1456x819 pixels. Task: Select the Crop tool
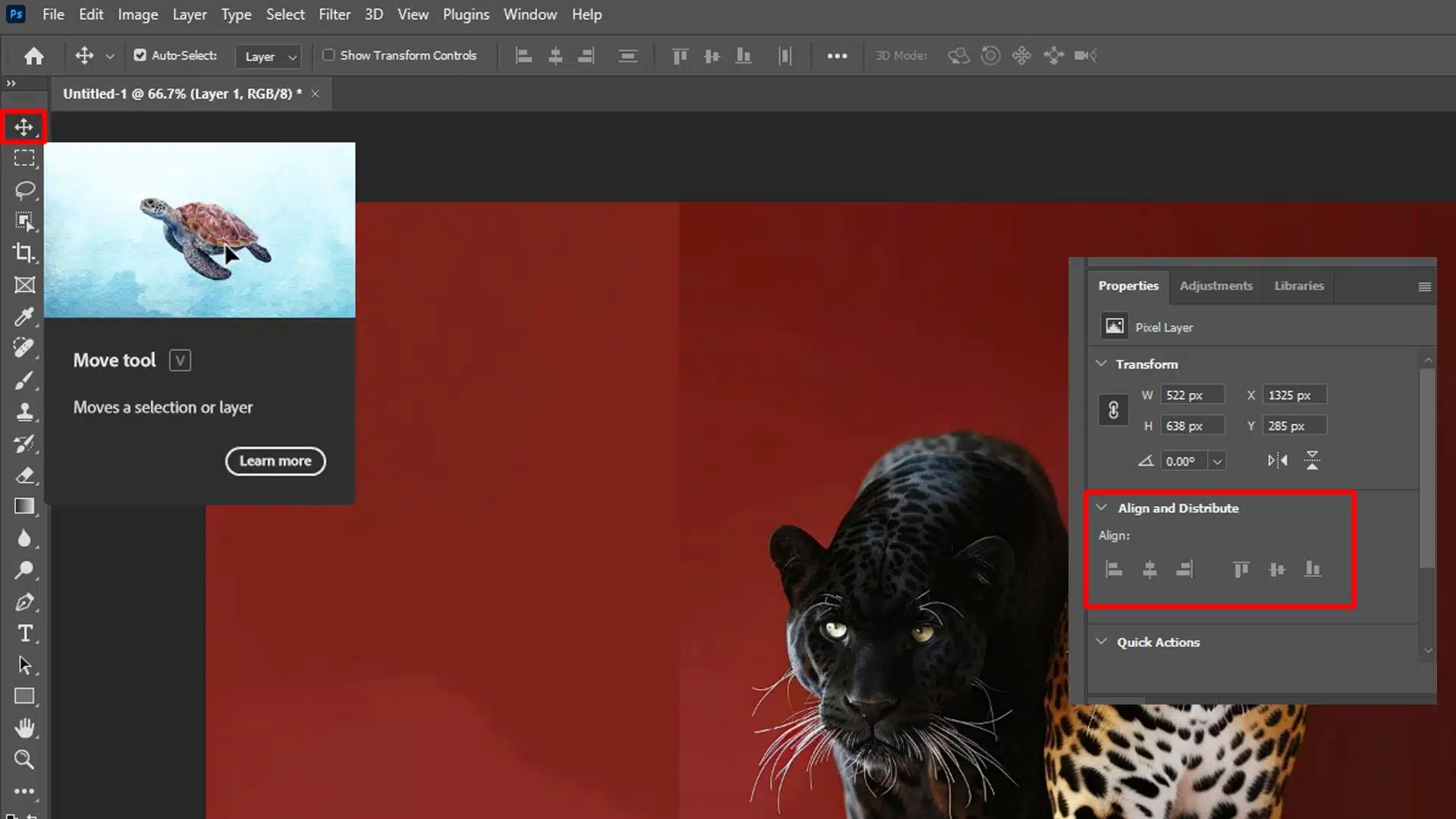(x=24, y=252)
